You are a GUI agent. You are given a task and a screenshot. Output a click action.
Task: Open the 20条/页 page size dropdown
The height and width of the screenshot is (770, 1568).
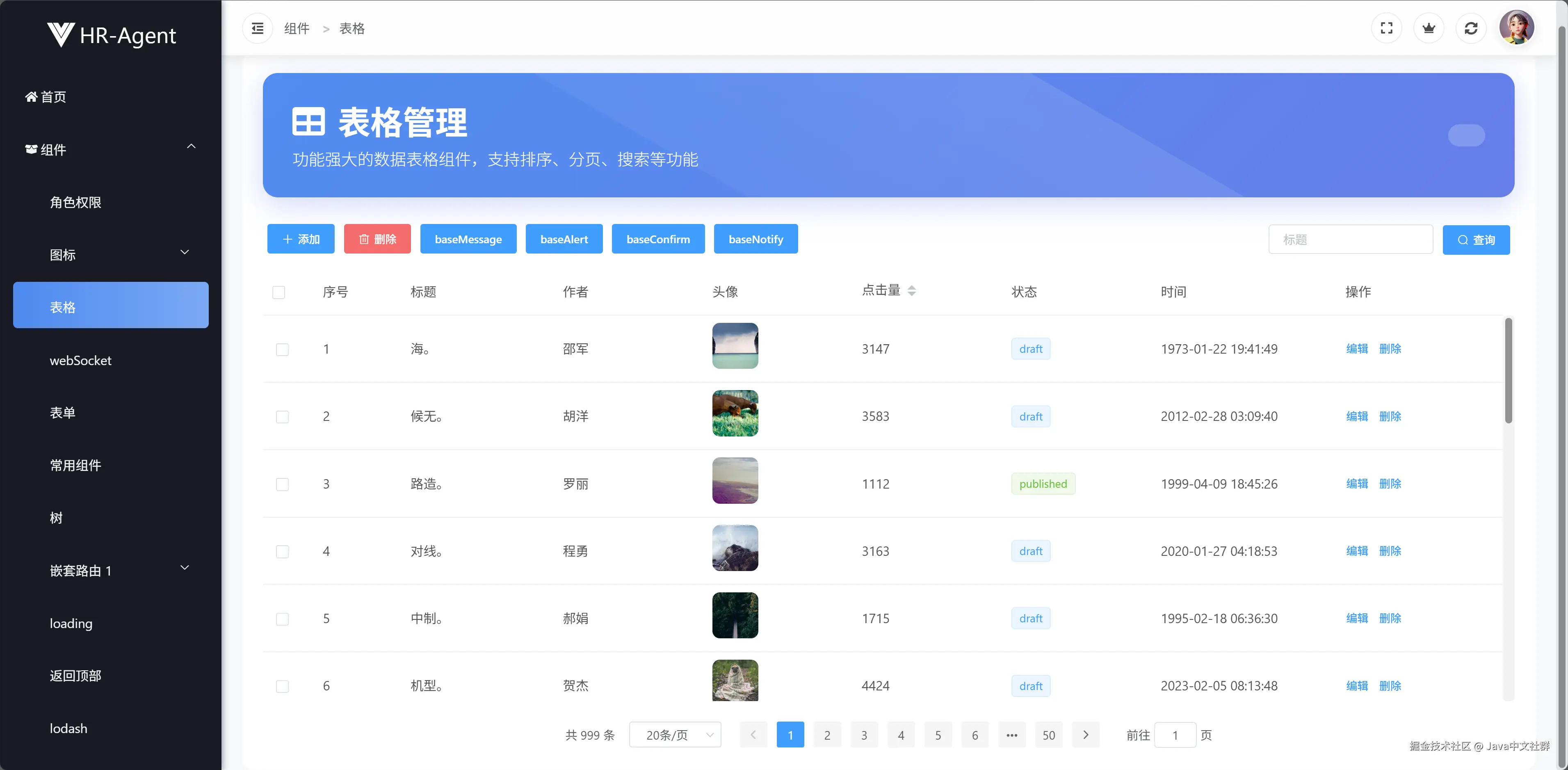click(x=674, y=735)
